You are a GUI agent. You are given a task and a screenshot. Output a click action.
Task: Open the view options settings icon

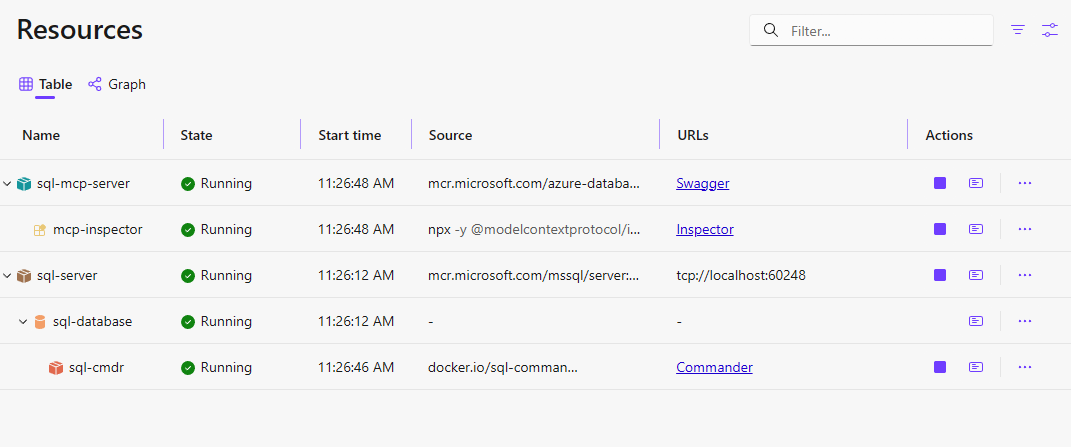(x=1049, y=30)
